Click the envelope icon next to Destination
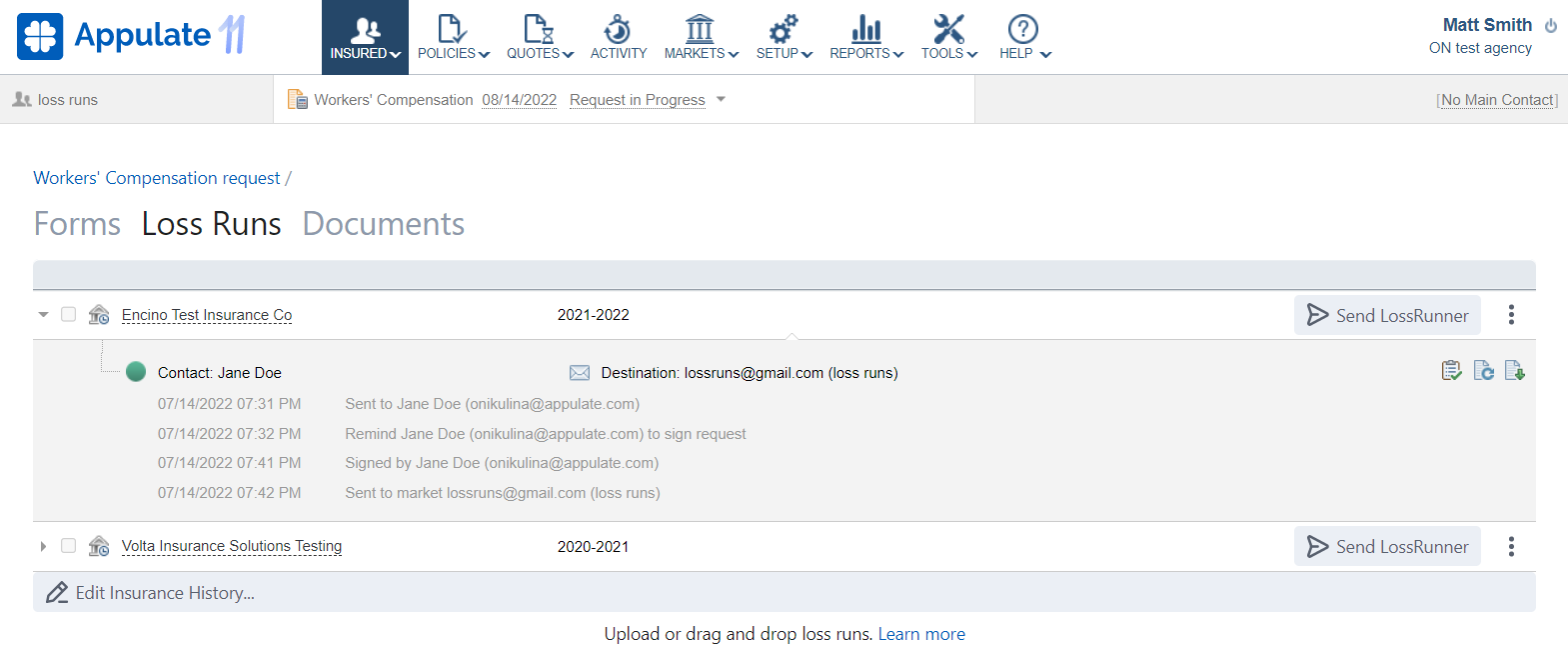The width and height of the screenshot is (1568, 659). (579, 373)
